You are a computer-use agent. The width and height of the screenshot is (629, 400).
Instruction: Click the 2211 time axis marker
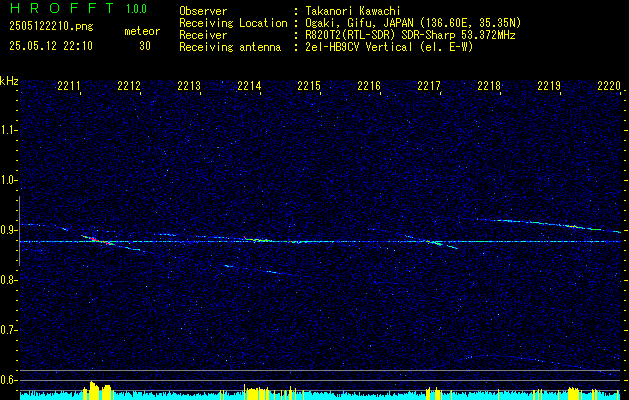click(69, 86)
